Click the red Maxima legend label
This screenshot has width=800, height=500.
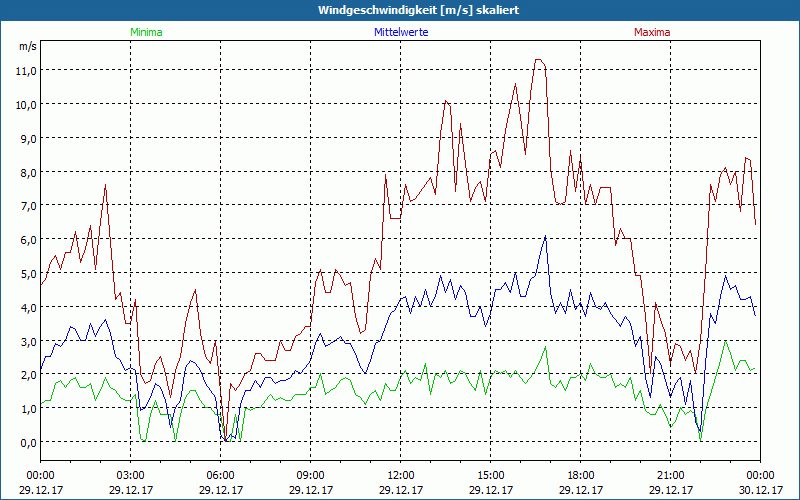pos(651,32)
